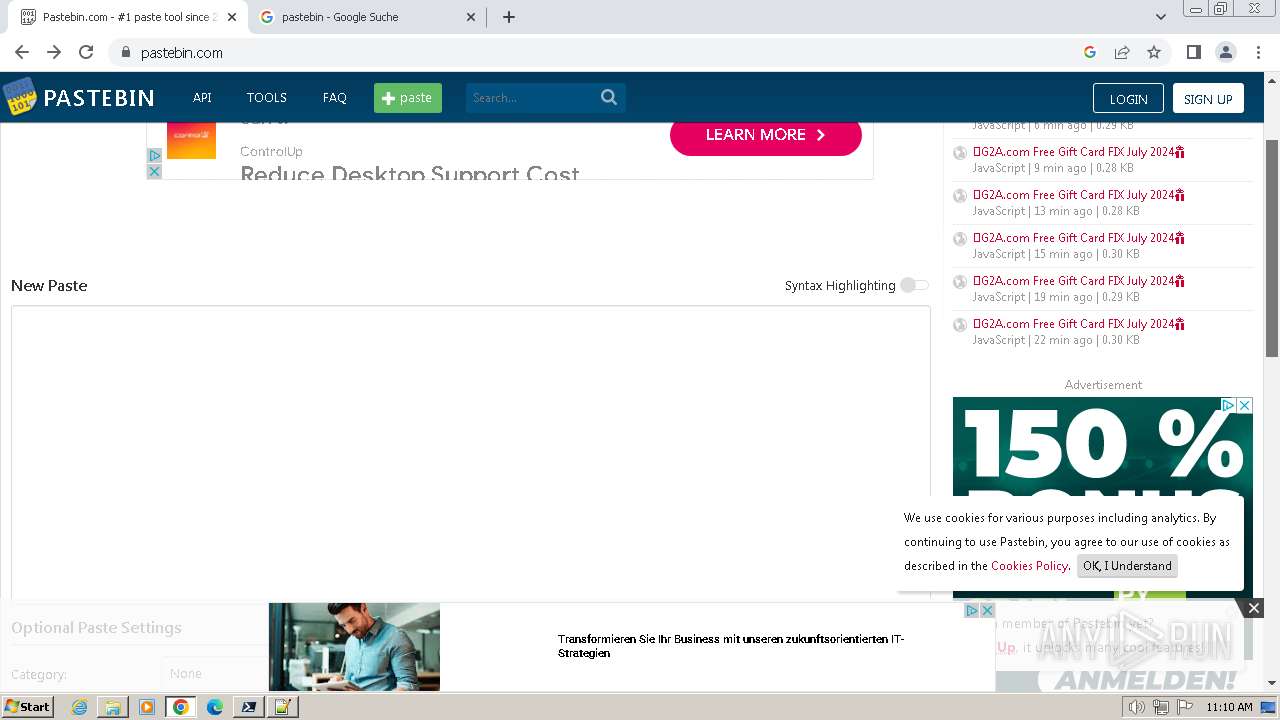The height and width of the screenshot is (720, 1280).
Task: Open the FAQ menu item
Action: click(x=335, y=98)
